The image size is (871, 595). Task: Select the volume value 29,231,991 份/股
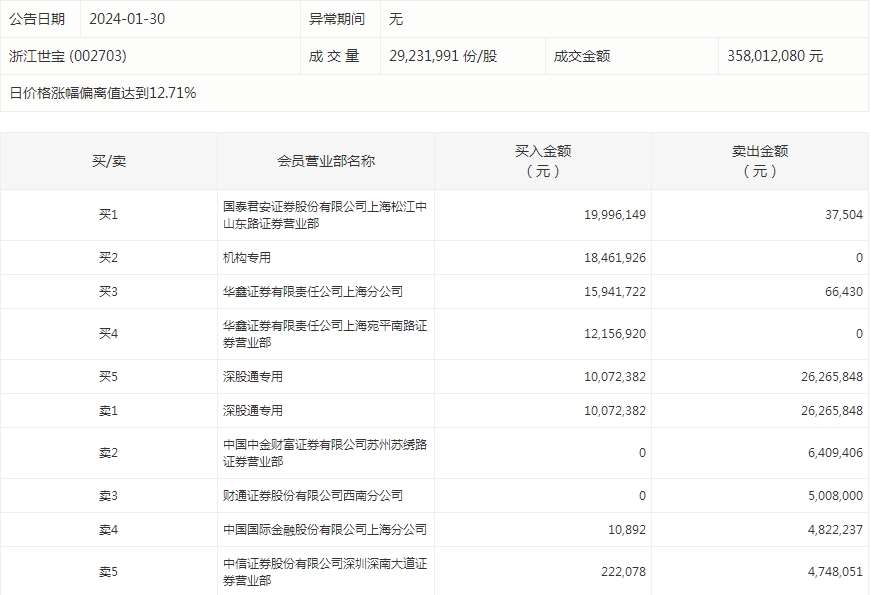point(443,56)
